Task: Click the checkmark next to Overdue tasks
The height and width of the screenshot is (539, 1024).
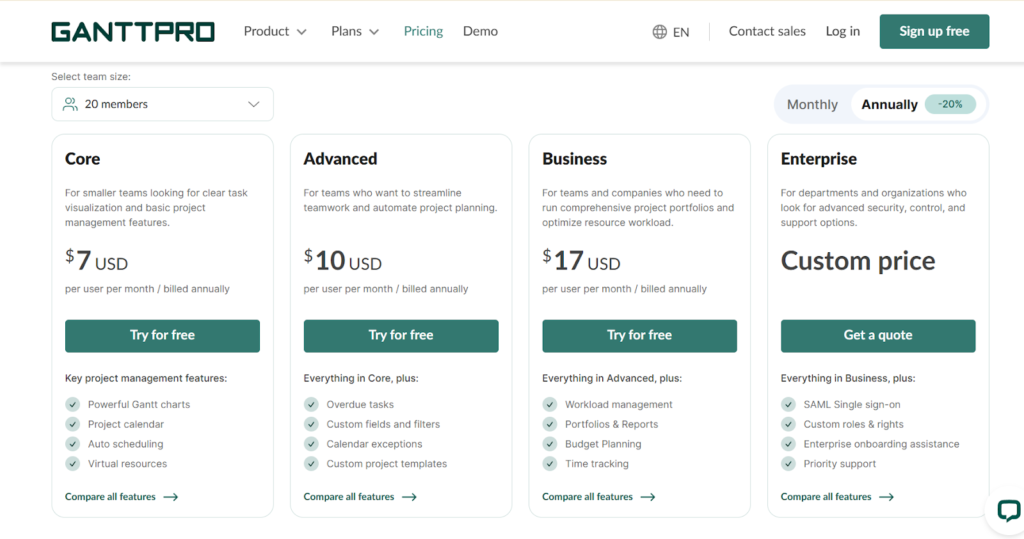Action: coord(311,404)
